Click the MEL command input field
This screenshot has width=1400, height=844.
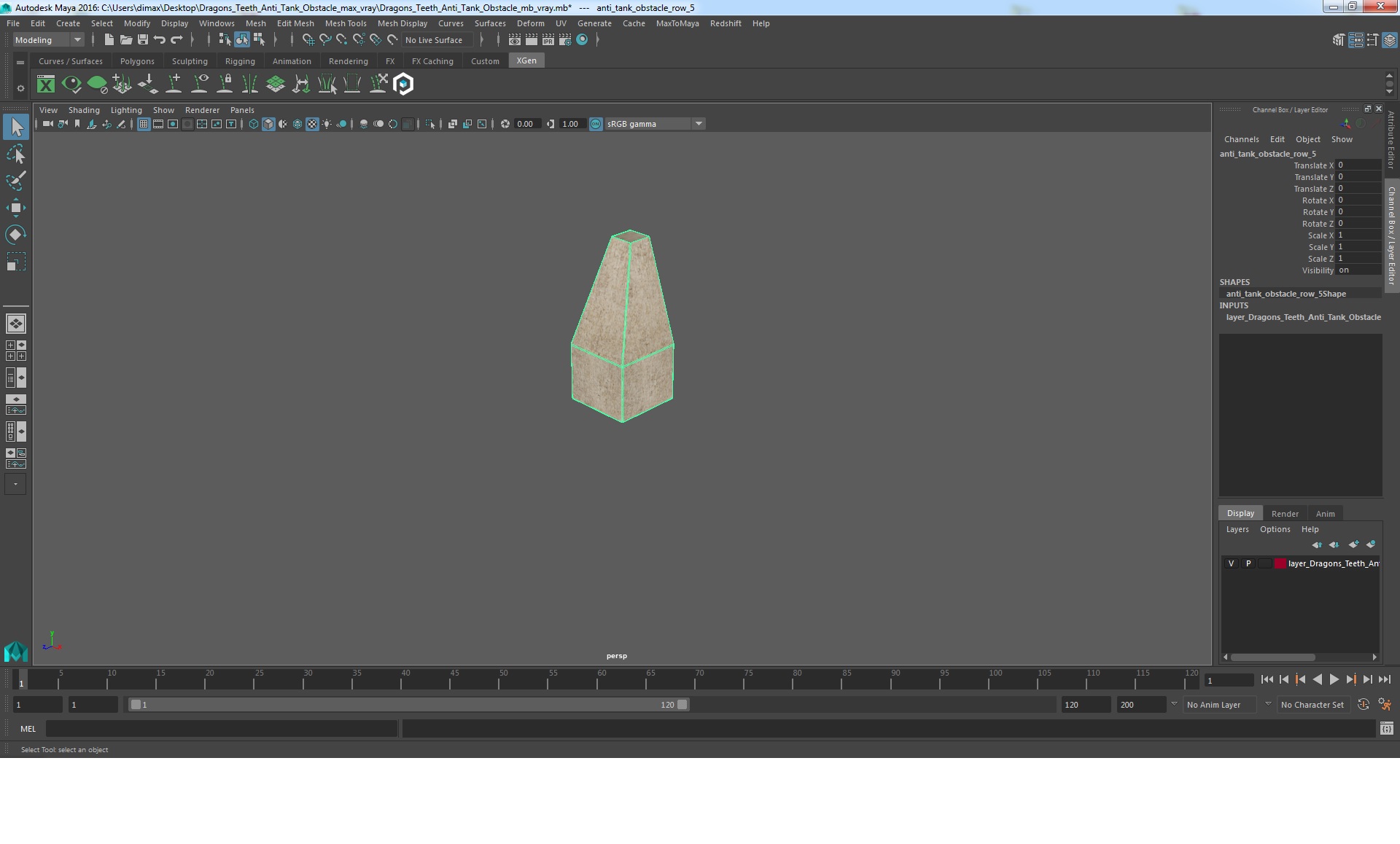pos(221,728)
